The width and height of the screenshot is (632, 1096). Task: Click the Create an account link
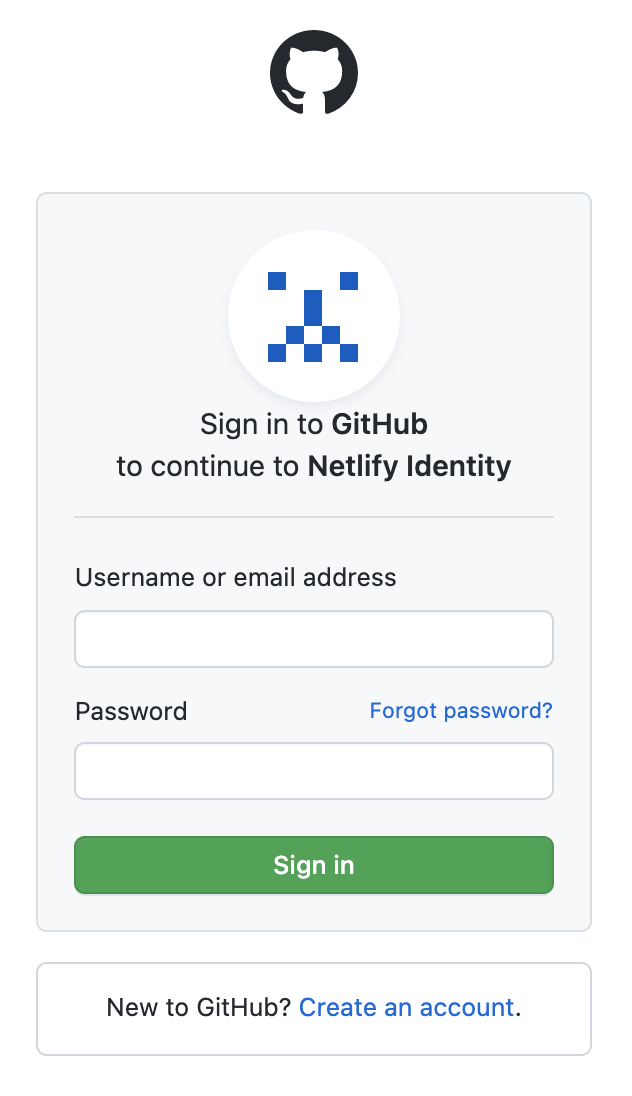[x=406, y=1008]
